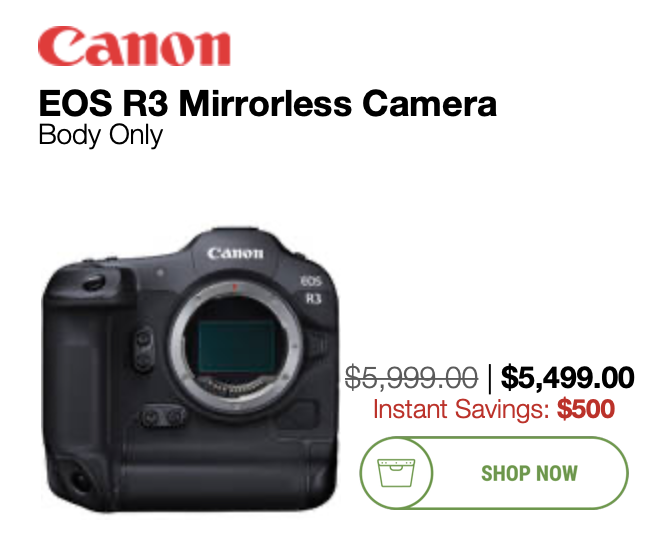Click the shopping basket icon
666x554 pixels.
pyautogui.click(x=396, y=472)
